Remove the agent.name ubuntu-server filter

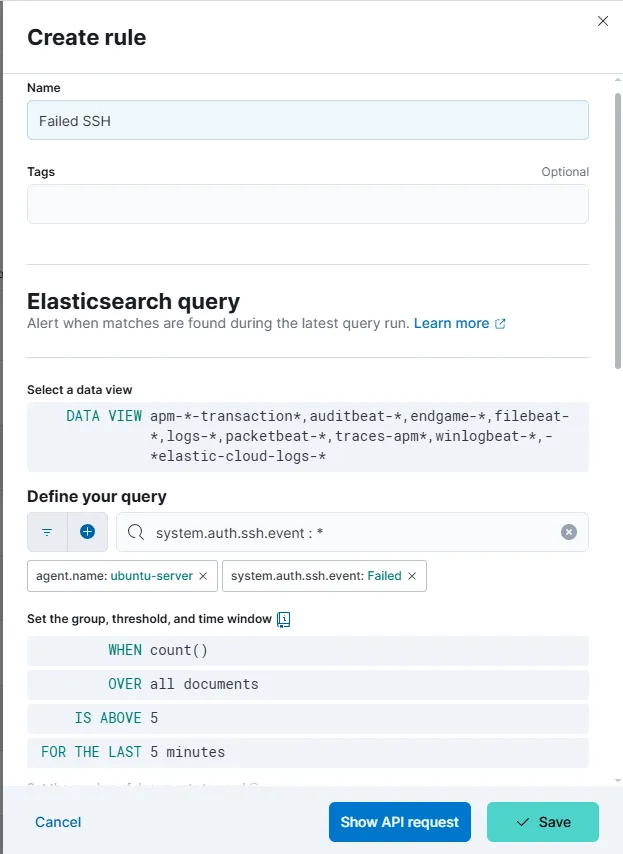[x=203, y=576]
